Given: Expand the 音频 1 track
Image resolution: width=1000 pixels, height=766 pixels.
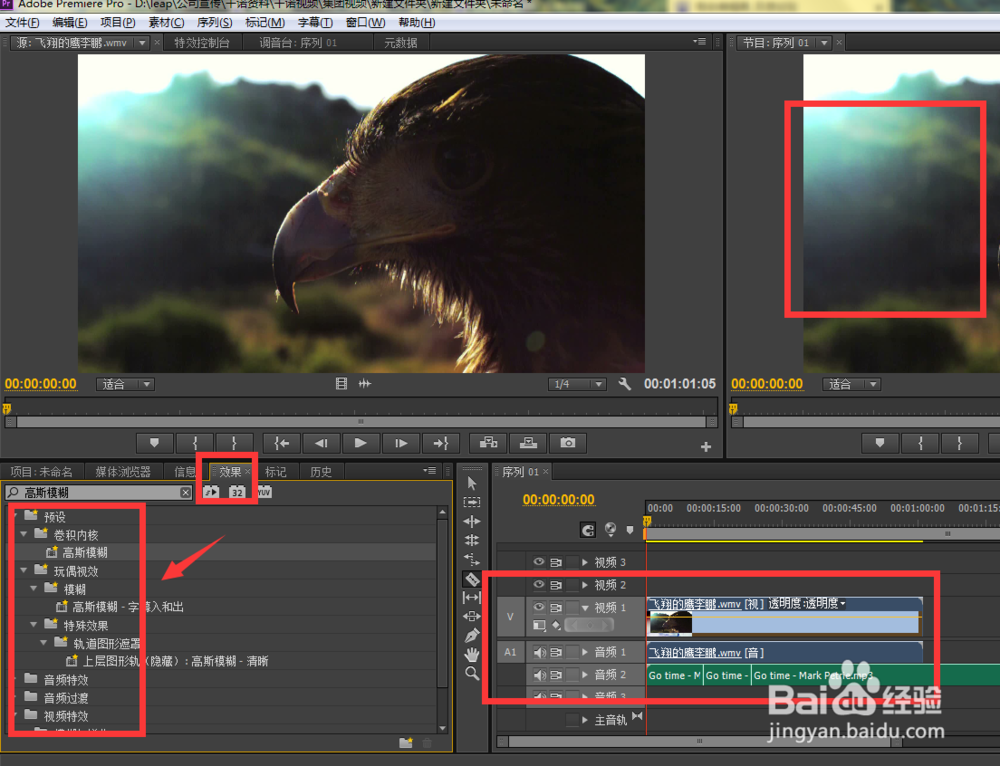Looking at the screenshot, I should pos(585,652).
